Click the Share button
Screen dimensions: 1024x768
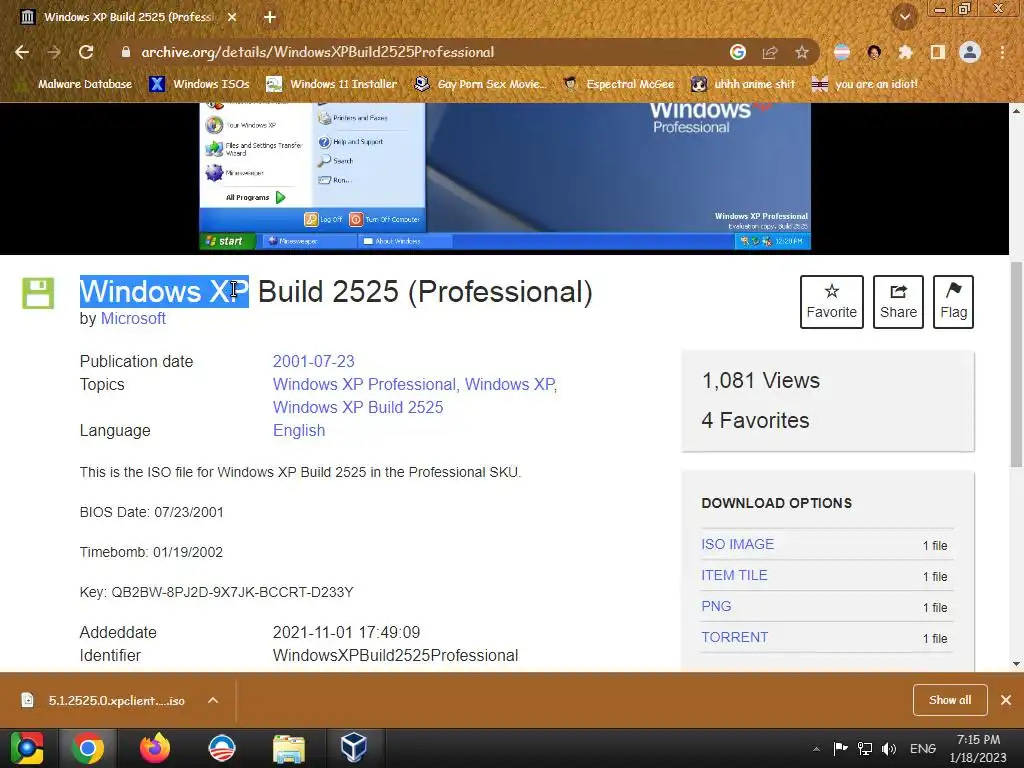[x=898, y=302]
